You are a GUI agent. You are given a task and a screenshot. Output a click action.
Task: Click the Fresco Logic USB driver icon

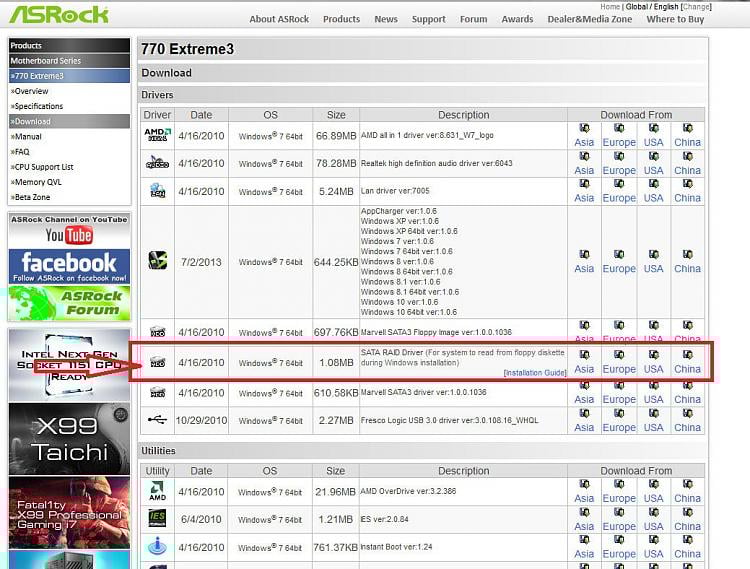[157, 420]
